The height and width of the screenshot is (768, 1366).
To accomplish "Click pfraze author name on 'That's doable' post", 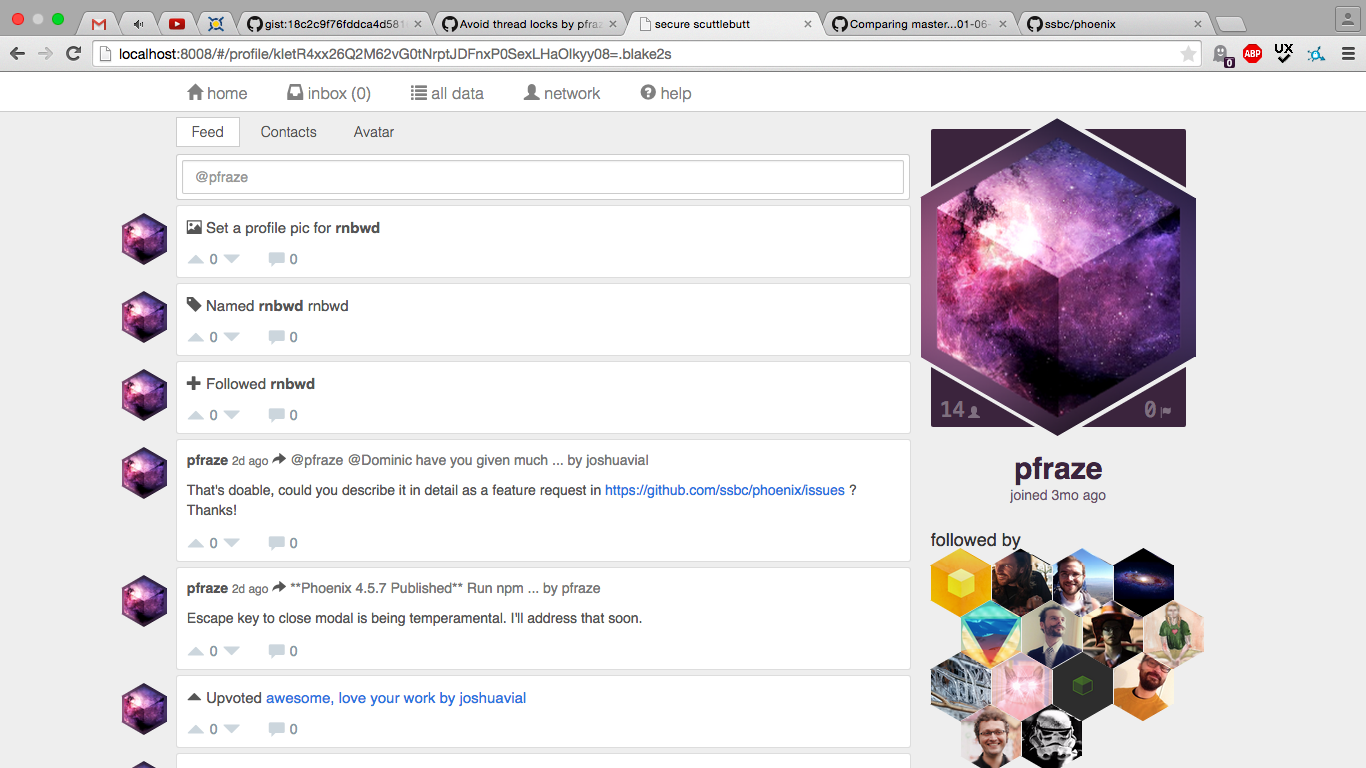I will point(207,460).
